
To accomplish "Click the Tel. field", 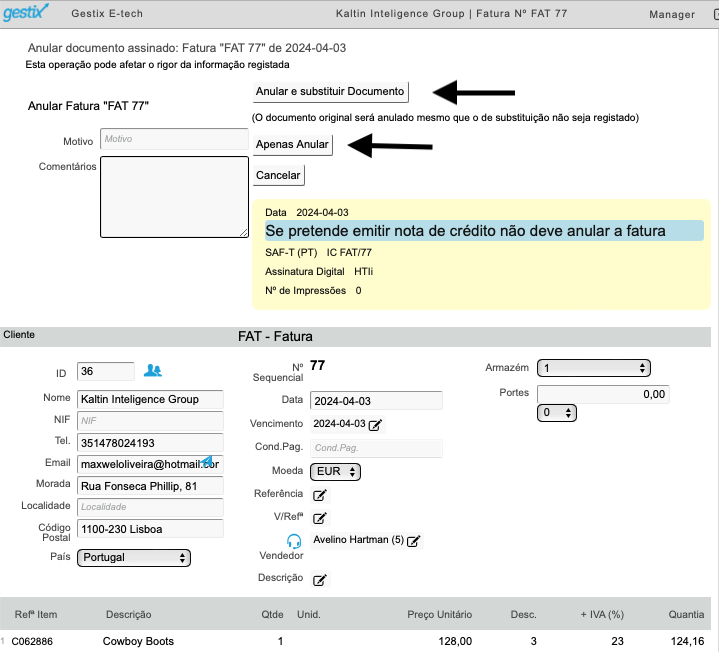I will click(150, 443).
